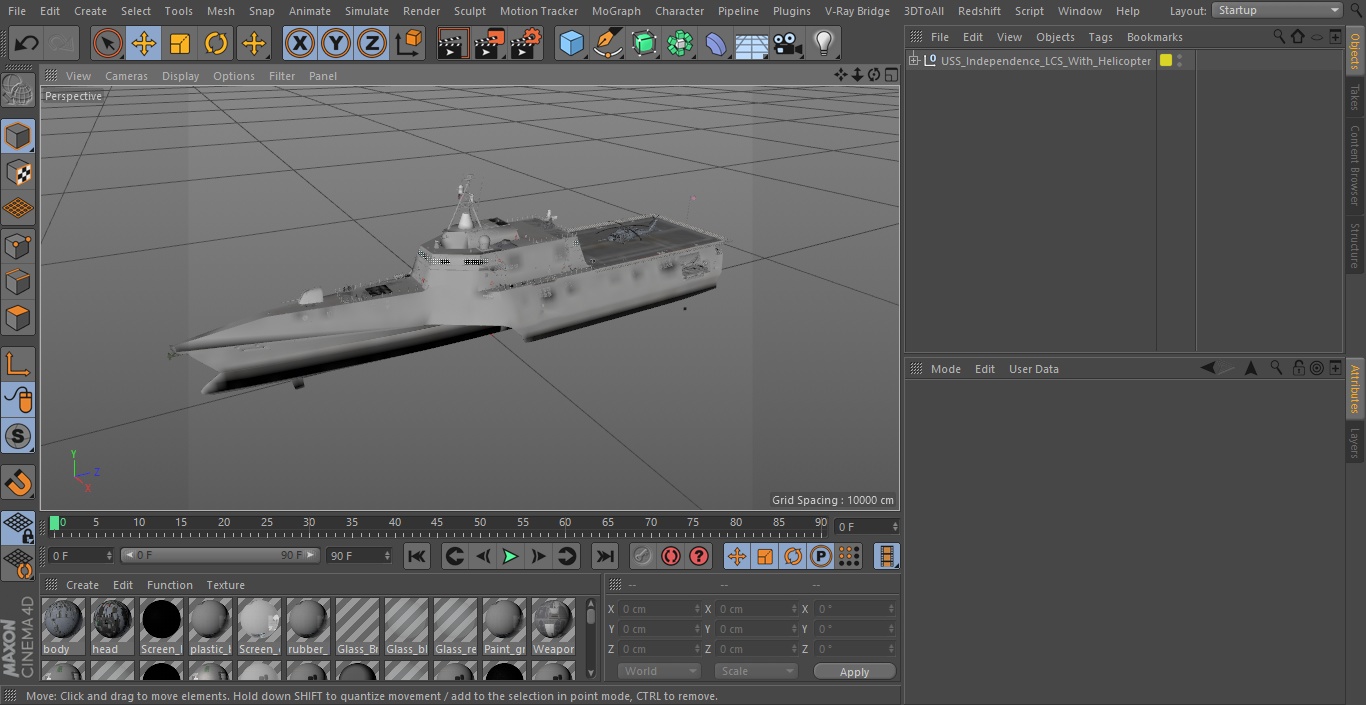Add a Floor environment object

click(752, 43)
